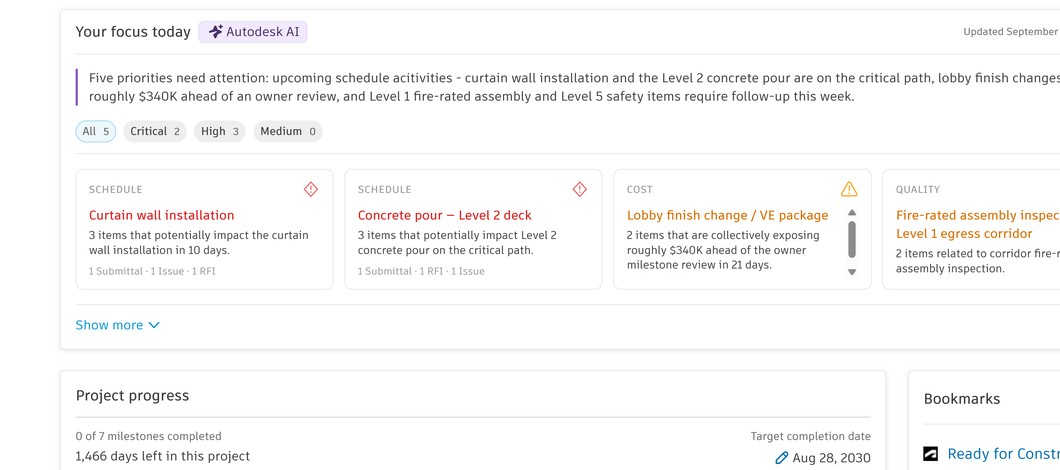
Task: Open the Curtain wall installation priority
Action: [x=162, y=215]
